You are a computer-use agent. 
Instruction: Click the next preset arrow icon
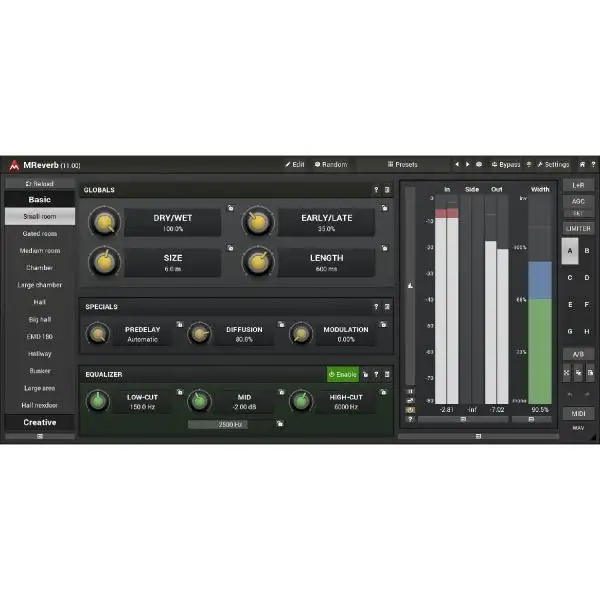[x=467, y=164]
